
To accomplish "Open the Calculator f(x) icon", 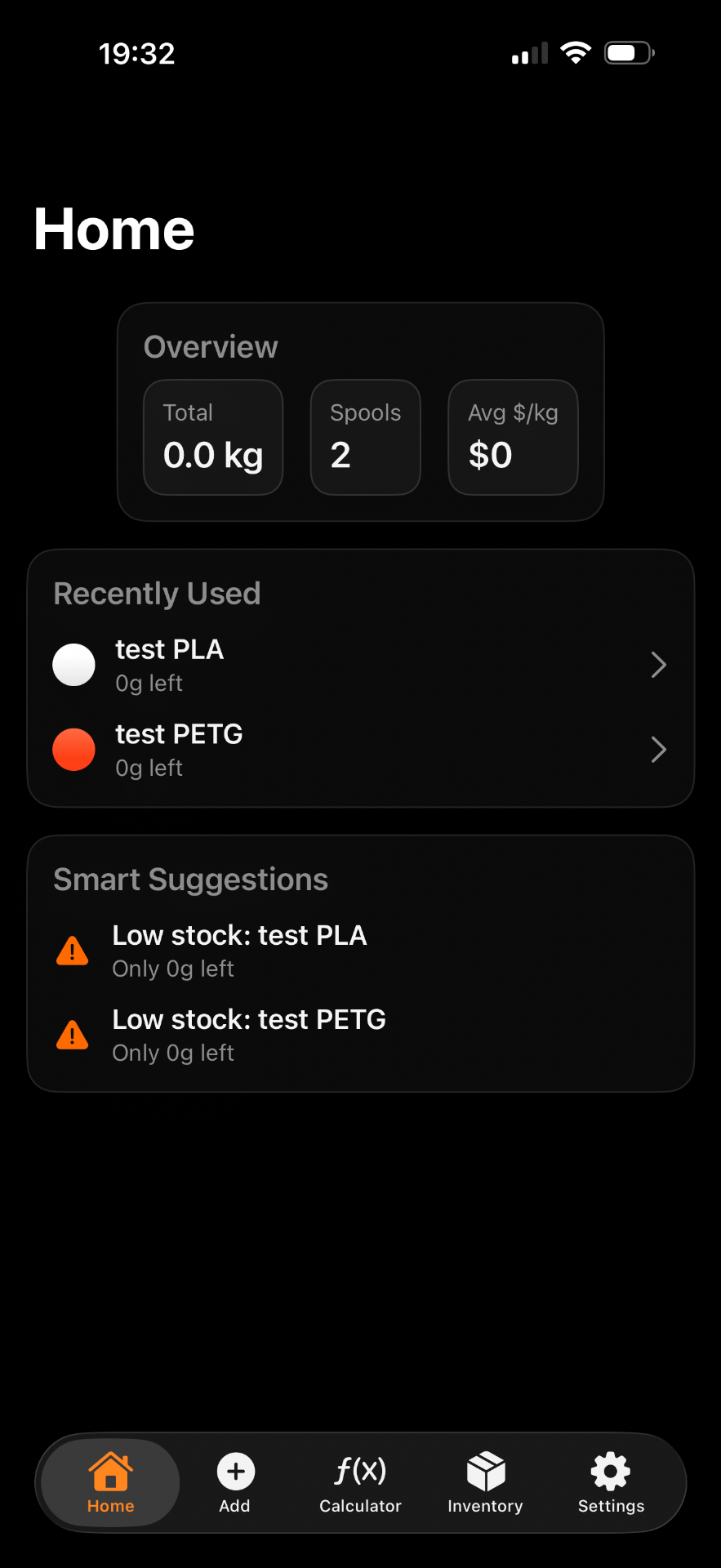I will click(360, 1471).
